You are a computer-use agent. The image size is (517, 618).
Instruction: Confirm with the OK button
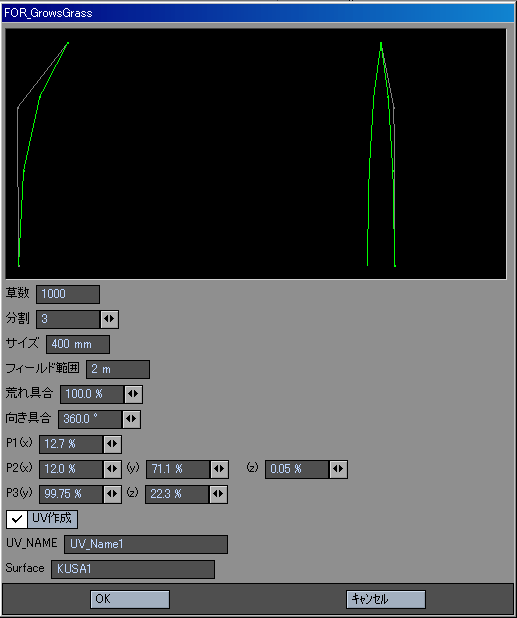coord(130,599)
